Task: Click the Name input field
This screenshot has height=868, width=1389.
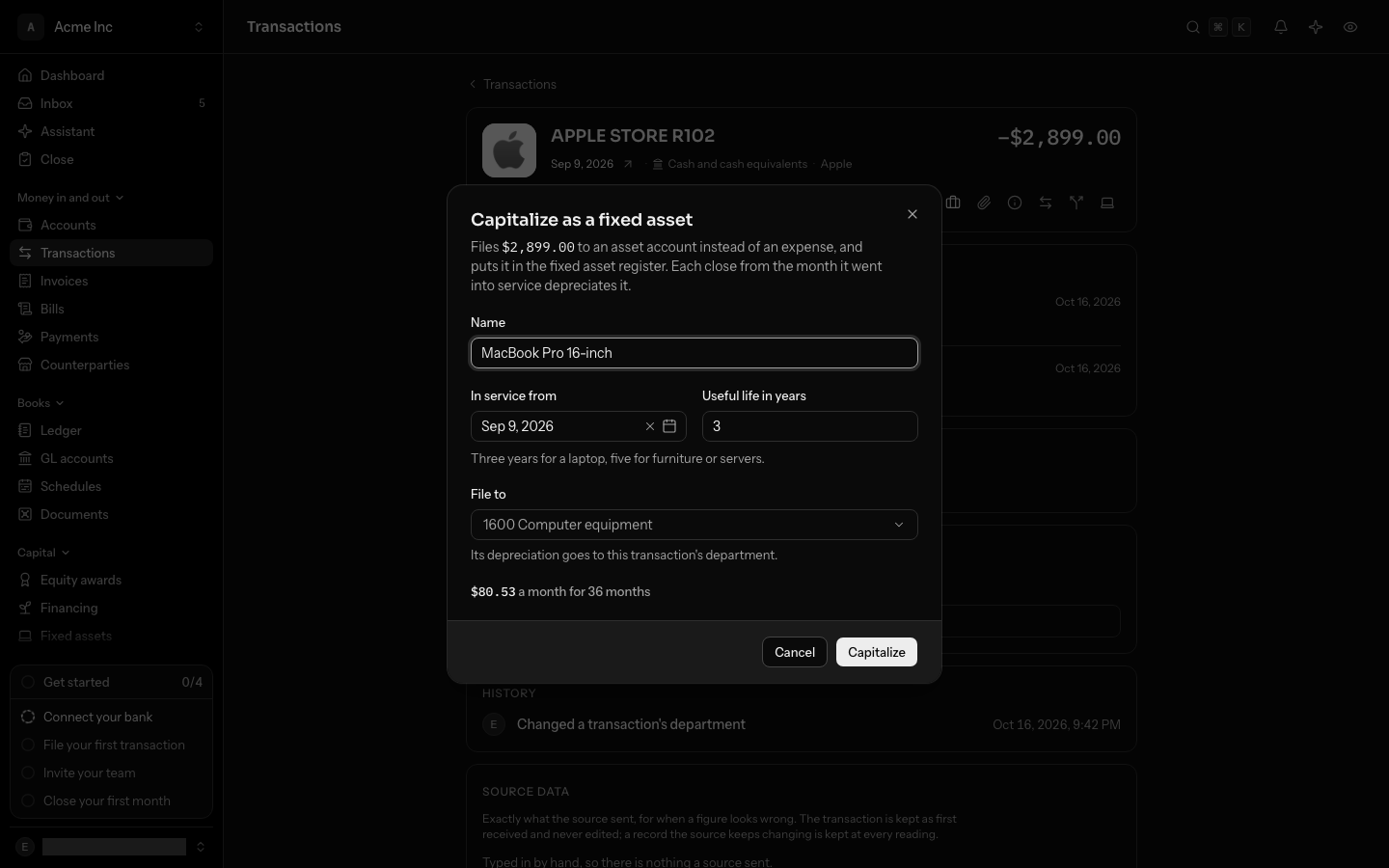Action: pyautogui.click(x=694, y=353)
